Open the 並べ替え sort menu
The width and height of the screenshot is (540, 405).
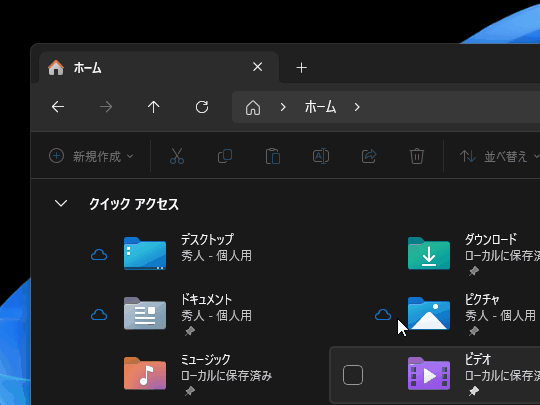click(499, 156)
